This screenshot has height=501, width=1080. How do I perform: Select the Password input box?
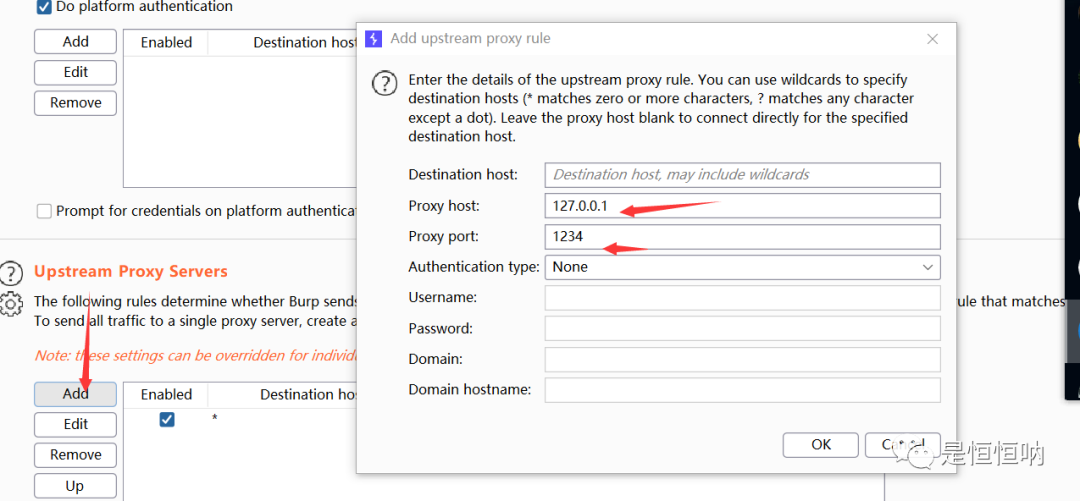[742, 328]
